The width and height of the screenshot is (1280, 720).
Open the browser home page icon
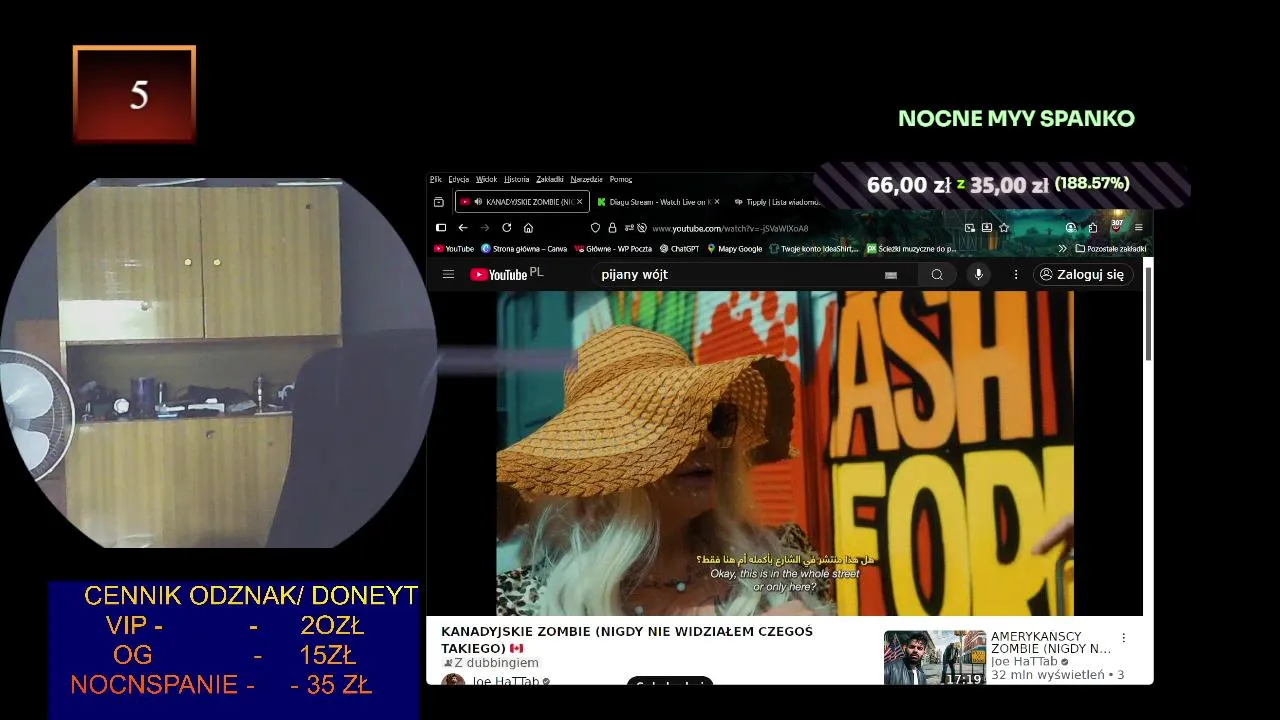[528, 228]
